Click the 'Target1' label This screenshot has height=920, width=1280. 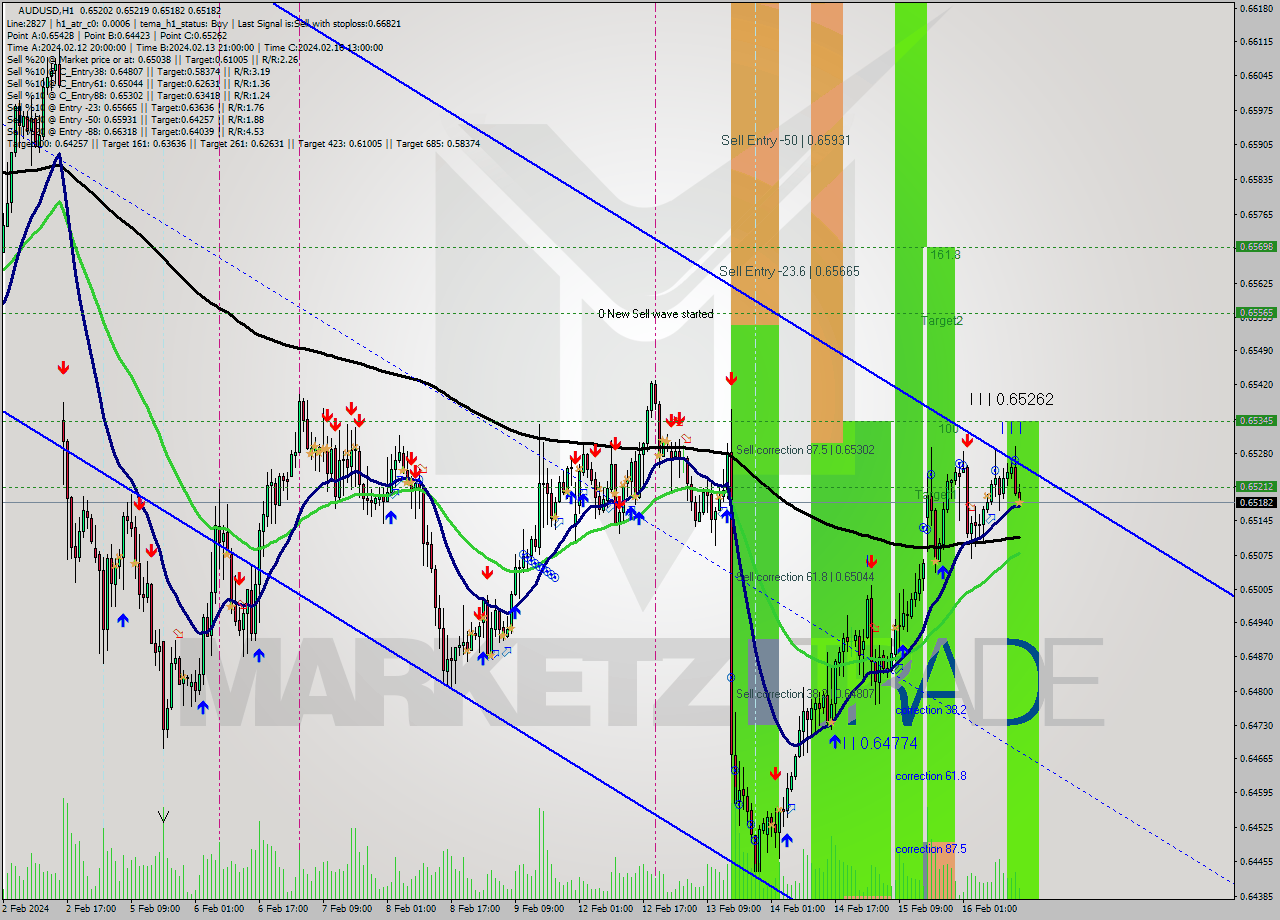(x=935, y=495)
